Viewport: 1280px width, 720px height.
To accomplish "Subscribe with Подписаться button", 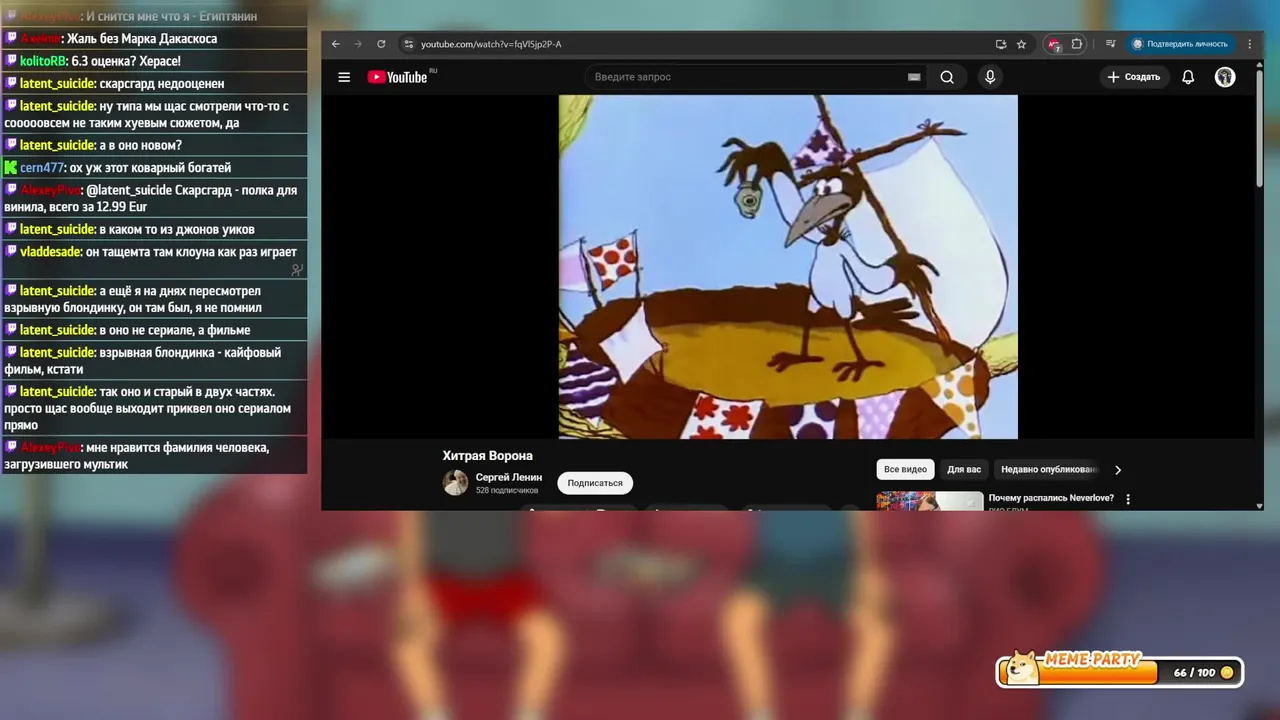I will tap(595, 483).
